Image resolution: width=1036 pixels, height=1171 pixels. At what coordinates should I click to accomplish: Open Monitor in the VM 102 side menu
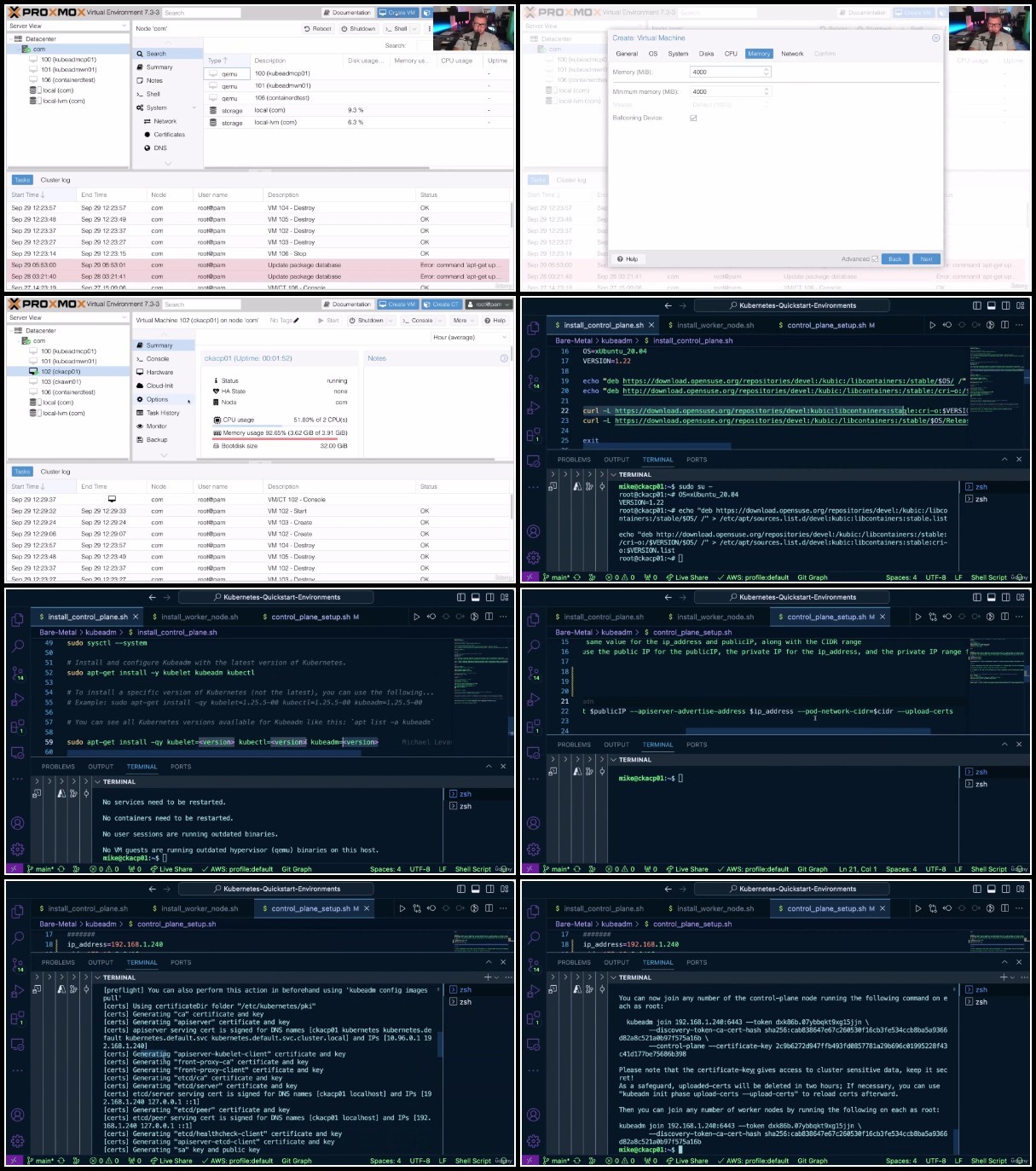pyautogui.click(x=165, y=426)
